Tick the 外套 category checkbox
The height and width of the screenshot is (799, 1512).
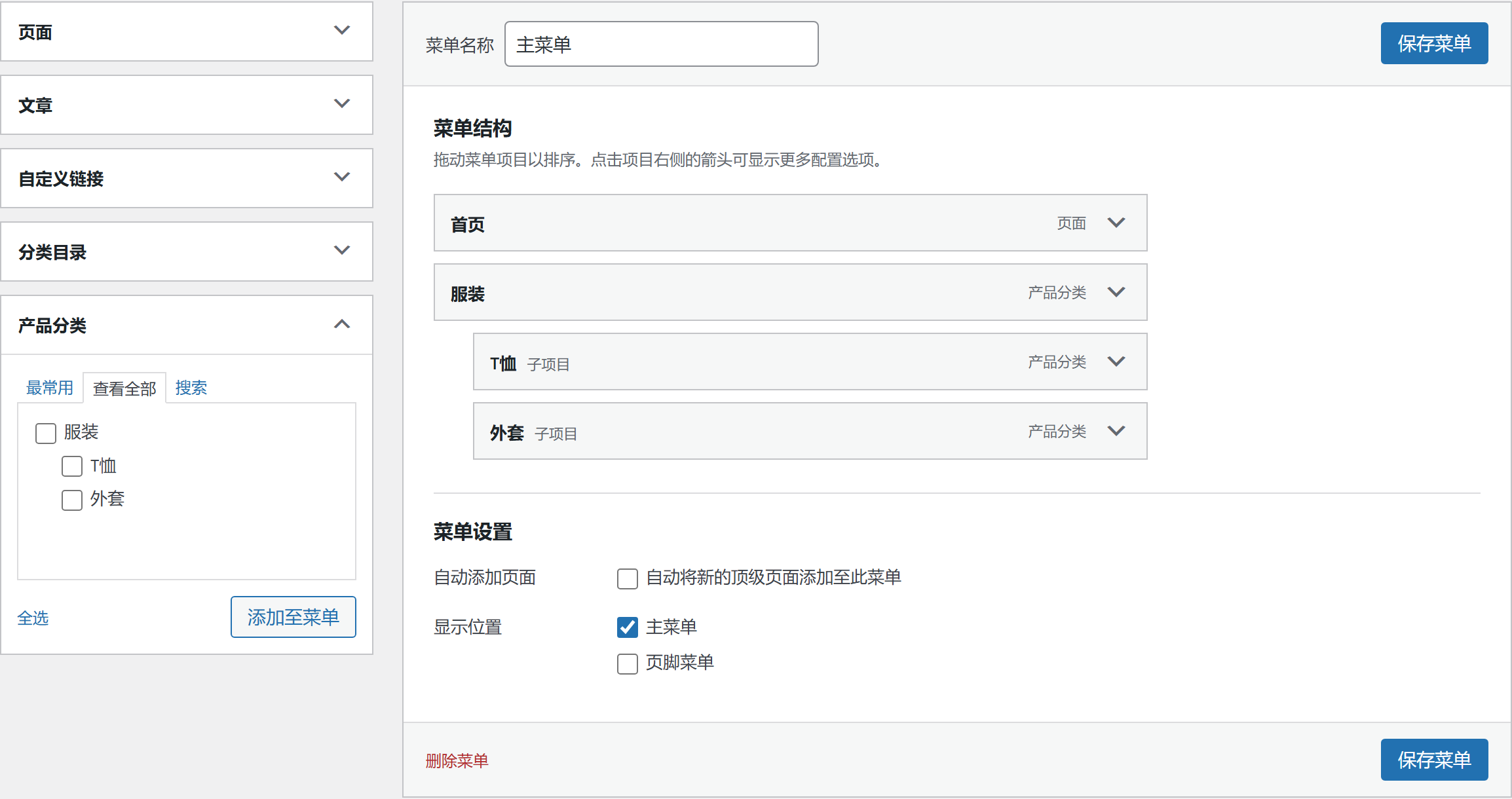pos(72,500)
